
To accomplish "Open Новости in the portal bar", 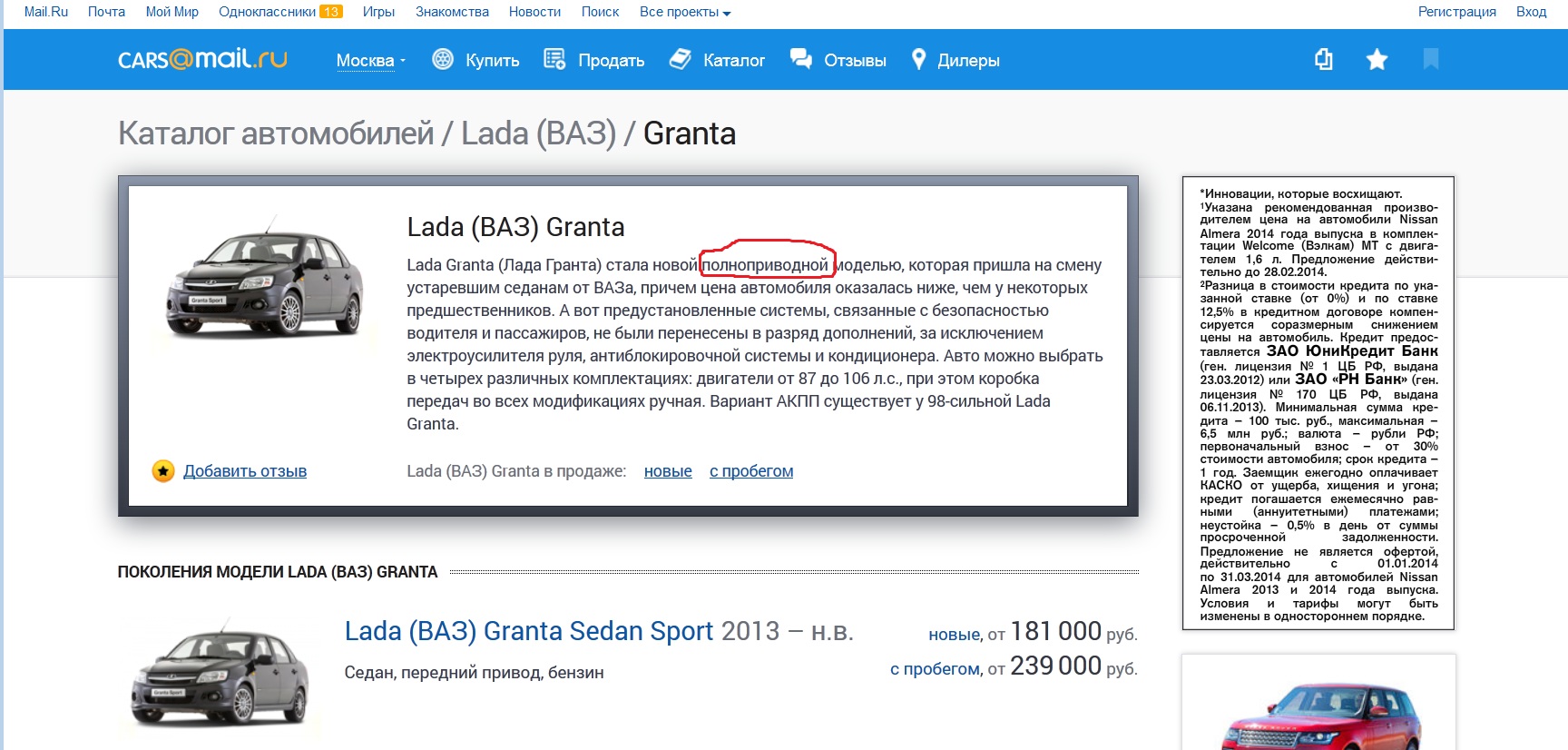I will click(534, 12).
